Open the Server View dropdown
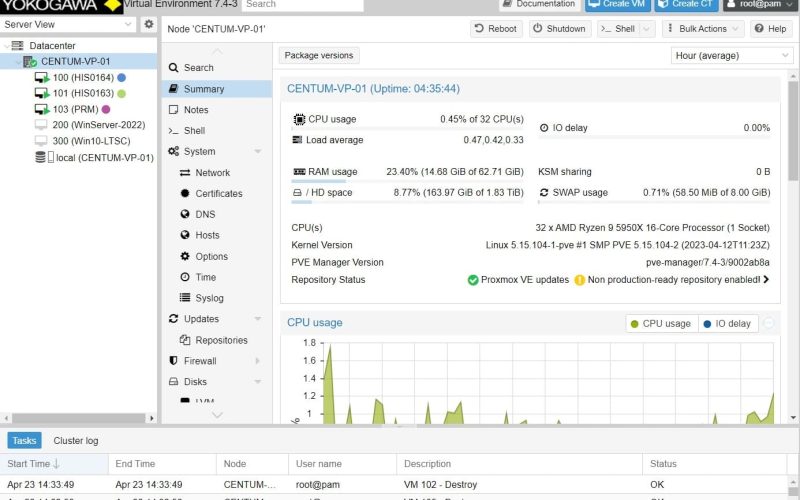 (128, 24)
